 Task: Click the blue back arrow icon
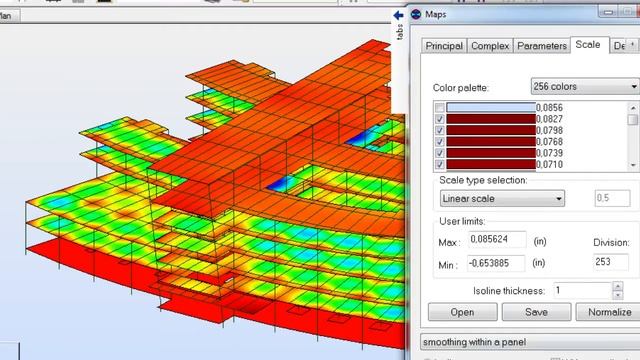pyautogui.click(x=398, y=16)
